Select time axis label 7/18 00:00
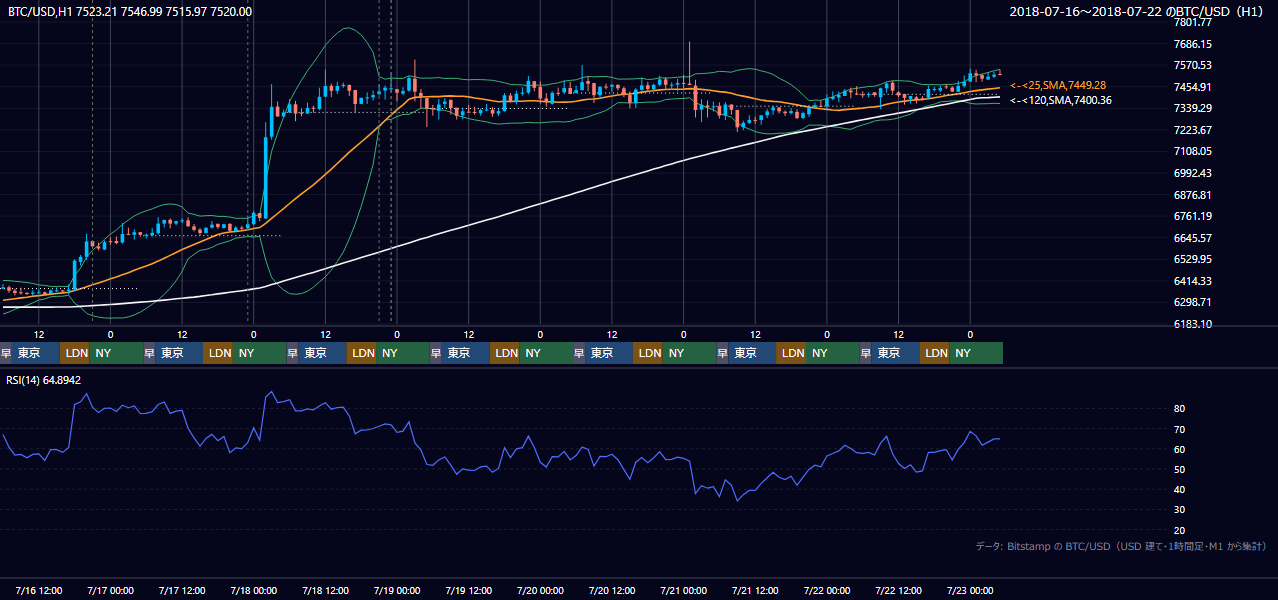 click(254, 590)
